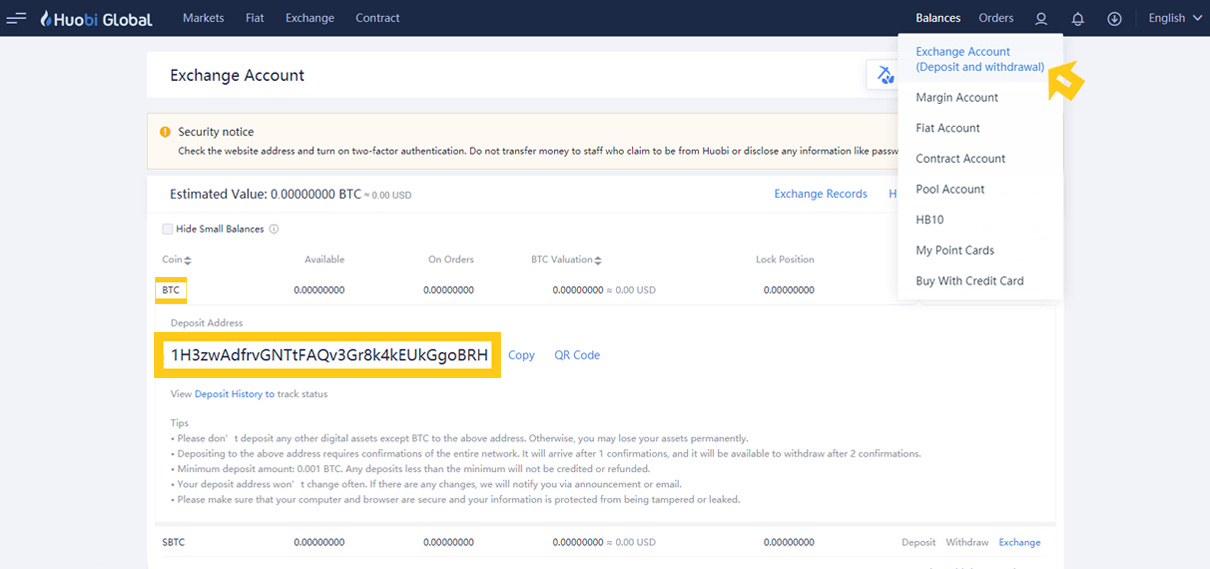
Task: Open Exchange in the top navigation
Action: coord(310,18)
